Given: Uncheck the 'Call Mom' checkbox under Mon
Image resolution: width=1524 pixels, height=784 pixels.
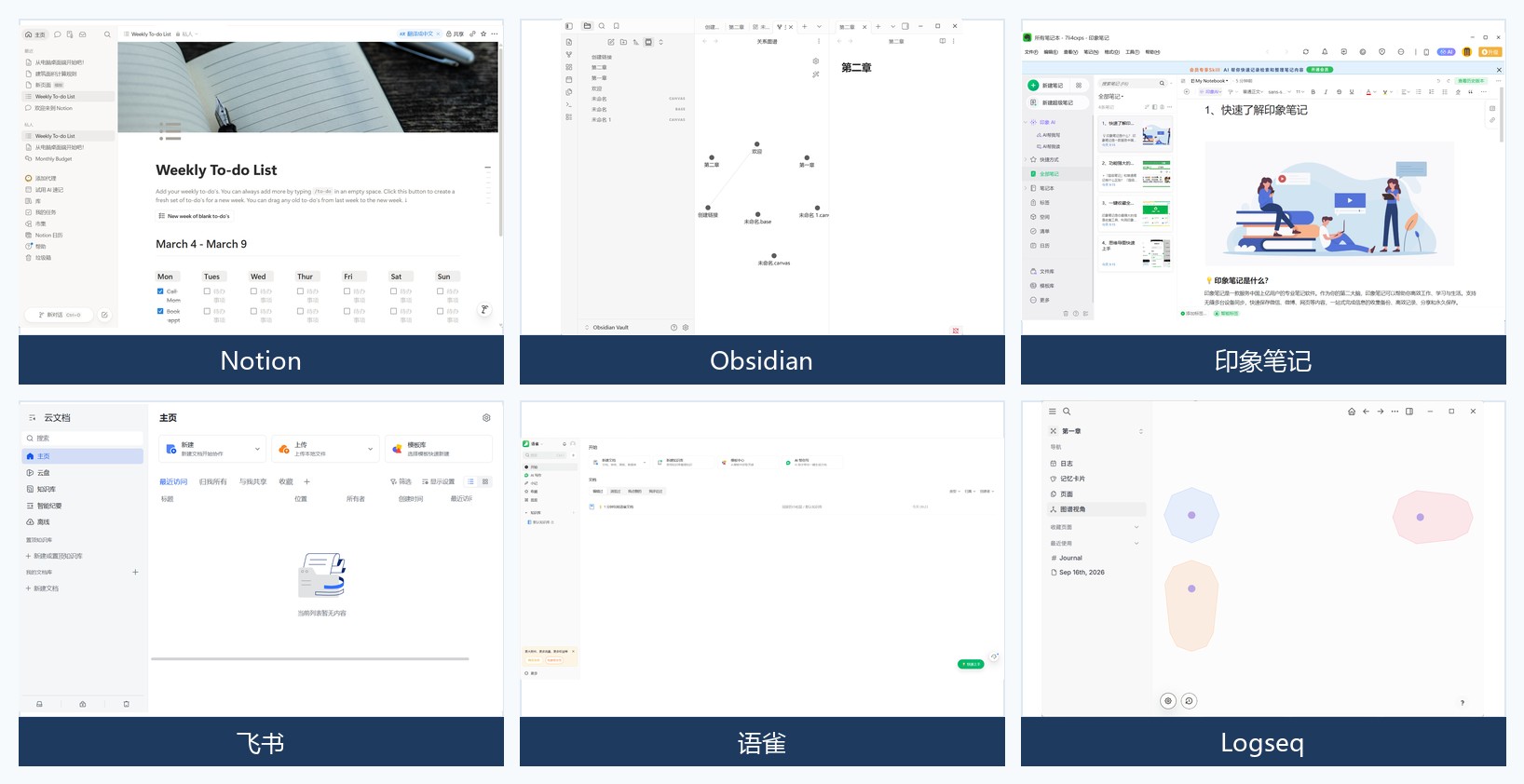Looking at the screenshot, I should (160, 291).
